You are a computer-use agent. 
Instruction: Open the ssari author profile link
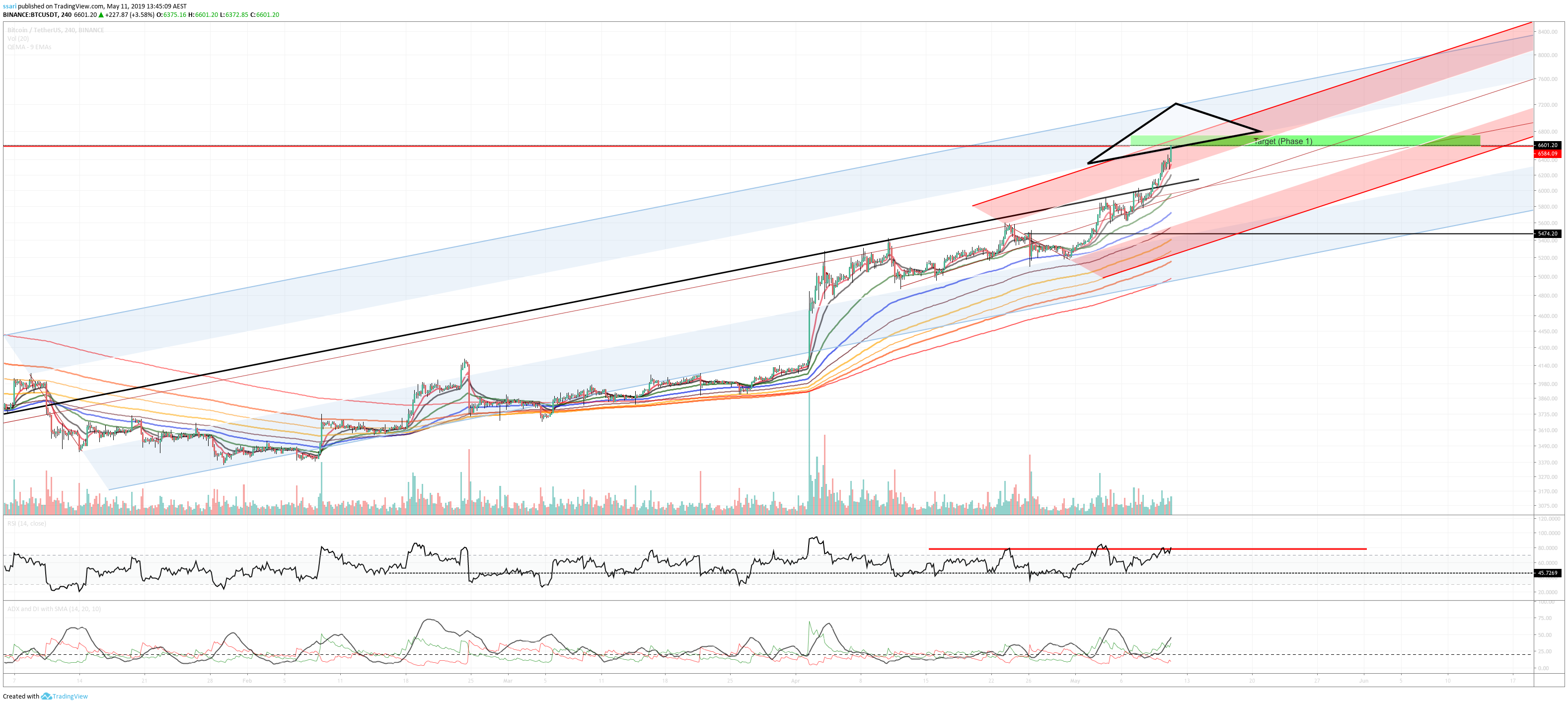10,6
